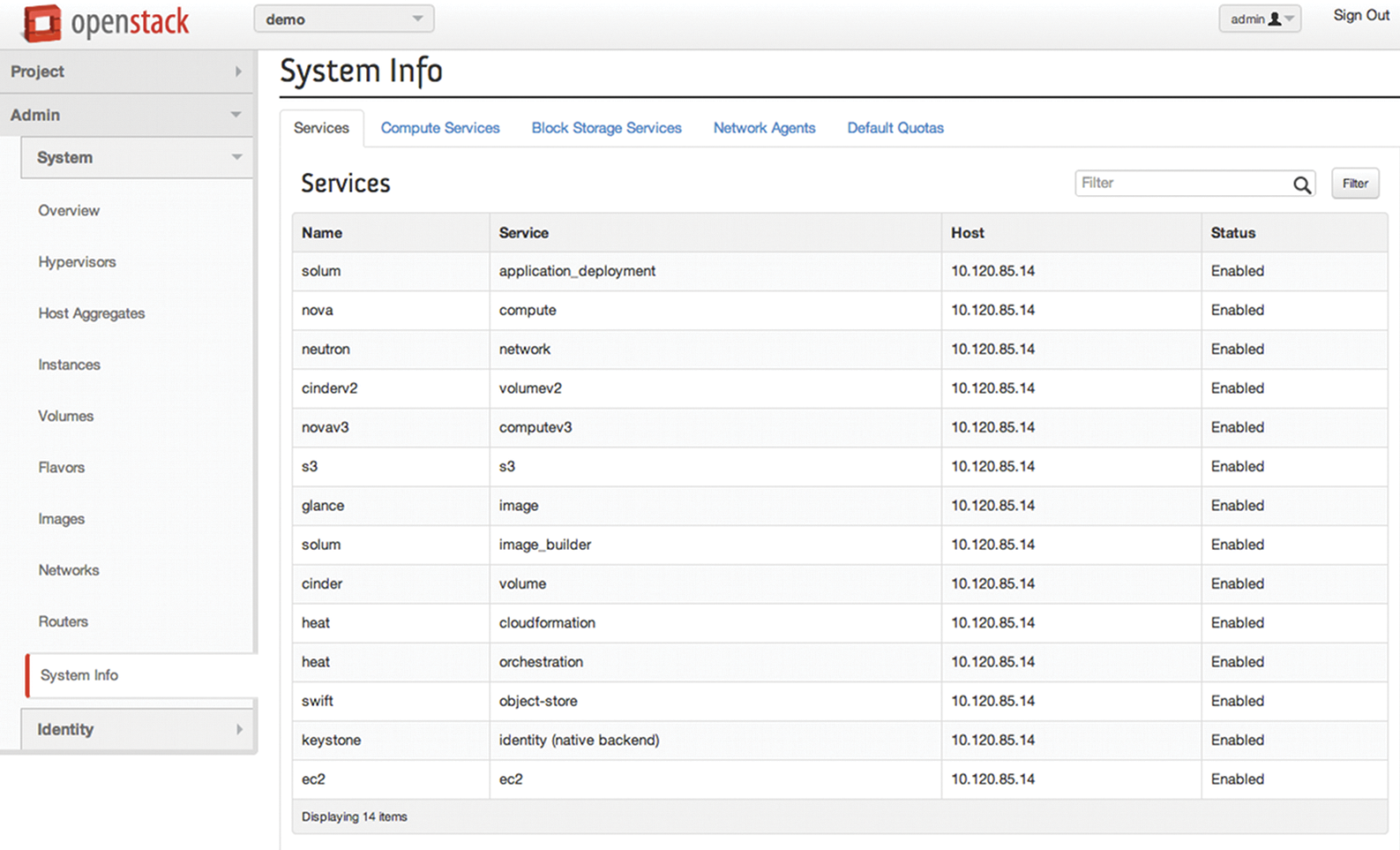The height and width of the screenshot is (850, 1400).
Task: Go to Hypervisors in the sidebar
Action: (x=77, y=262)
